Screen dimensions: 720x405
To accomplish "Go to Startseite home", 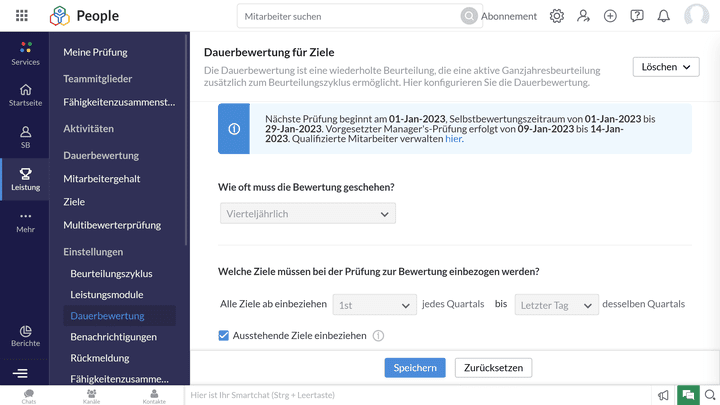I will (x=25, y=95).
